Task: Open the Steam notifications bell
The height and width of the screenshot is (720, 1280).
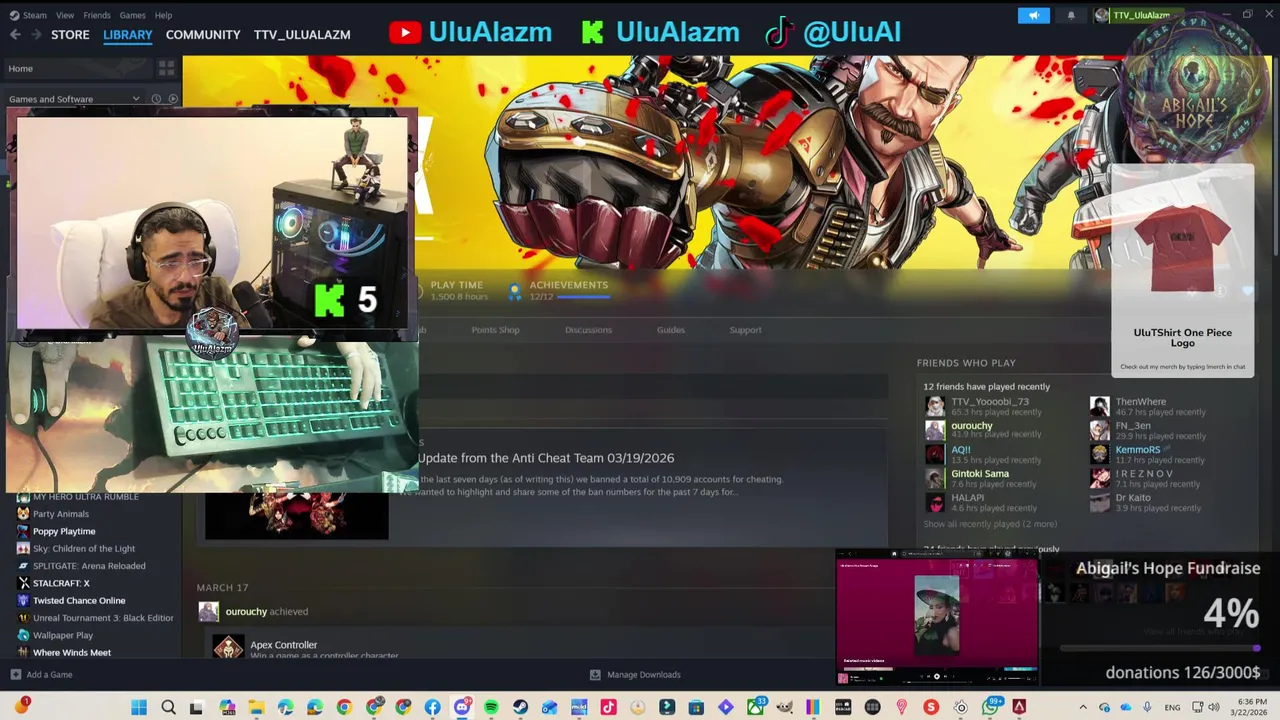Action: 1071,15
